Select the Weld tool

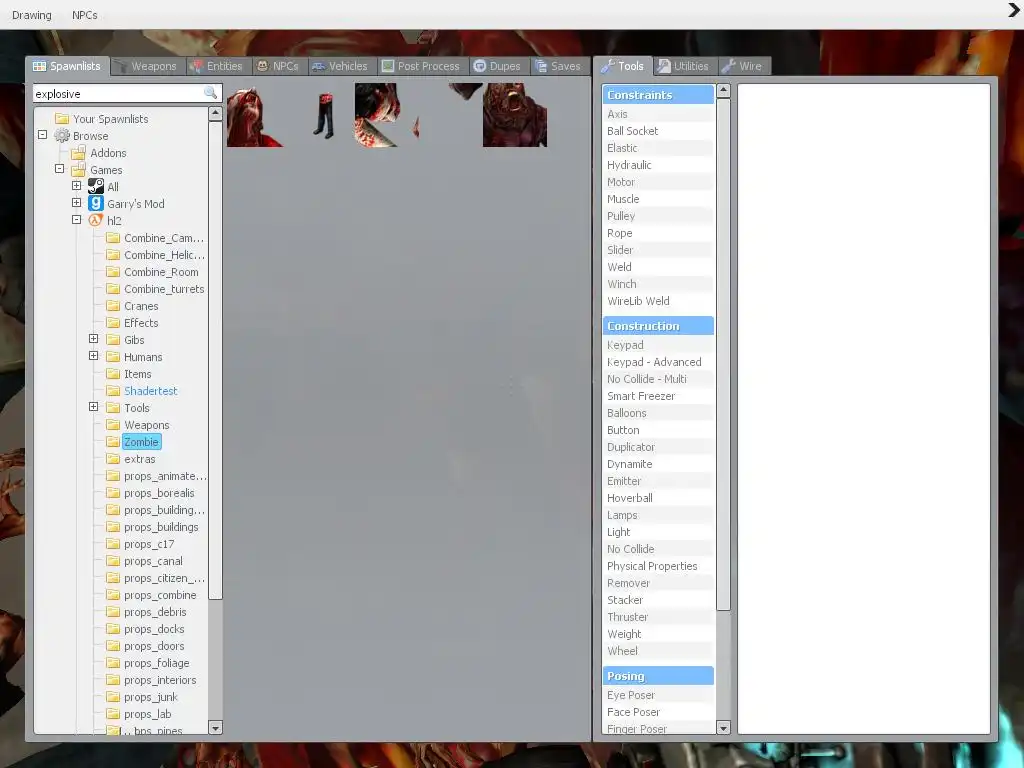[658, 267]
